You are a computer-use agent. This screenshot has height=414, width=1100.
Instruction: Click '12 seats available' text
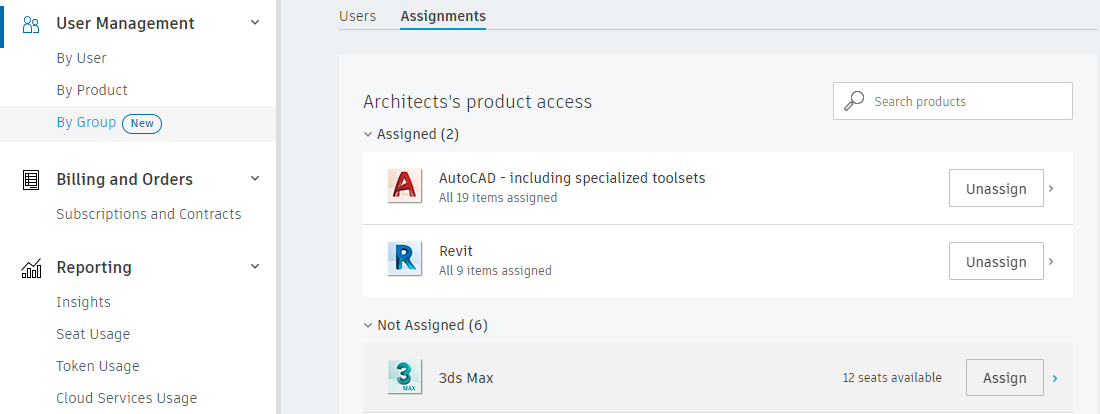click(892, 378)
